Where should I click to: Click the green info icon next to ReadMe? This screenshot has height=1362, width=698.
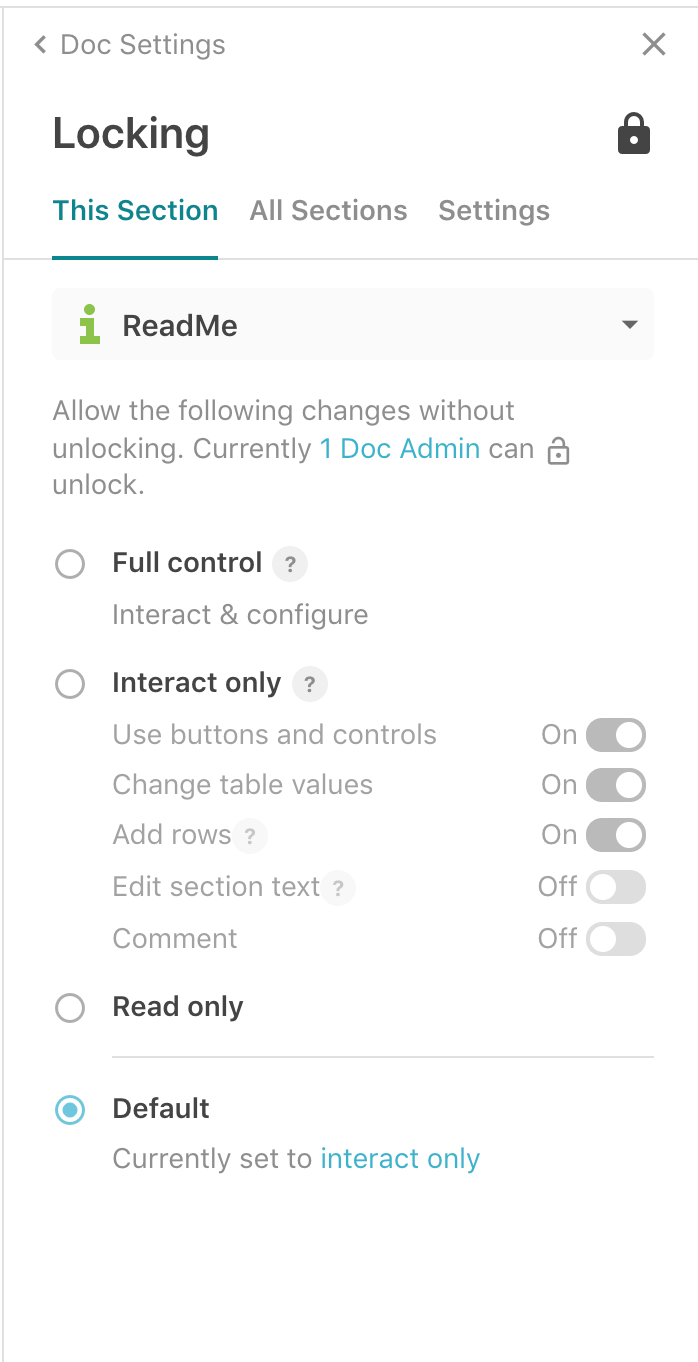coord(90,325)
